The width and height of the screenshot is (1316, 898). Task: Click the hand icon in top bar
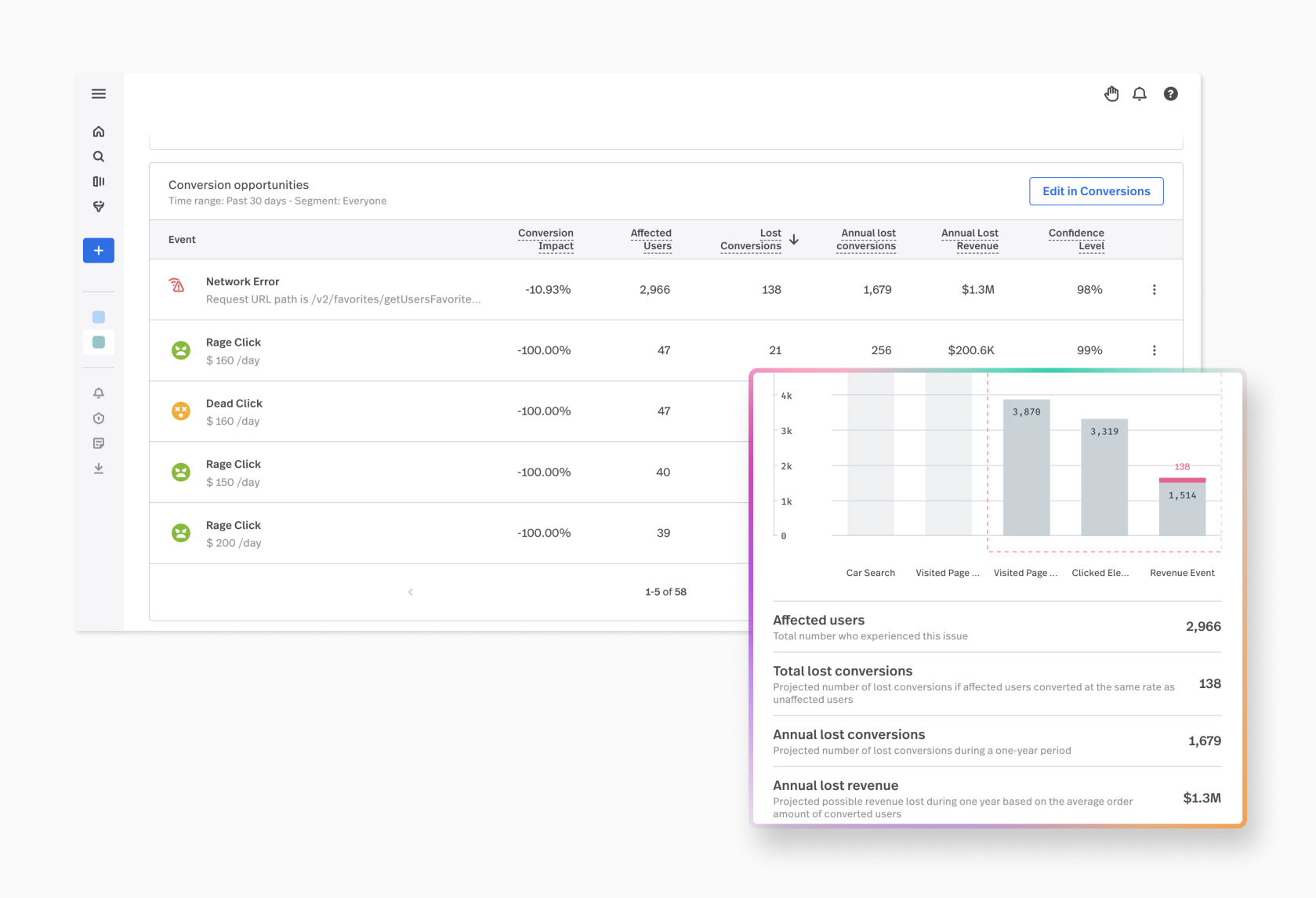(x=1111, y=94)
